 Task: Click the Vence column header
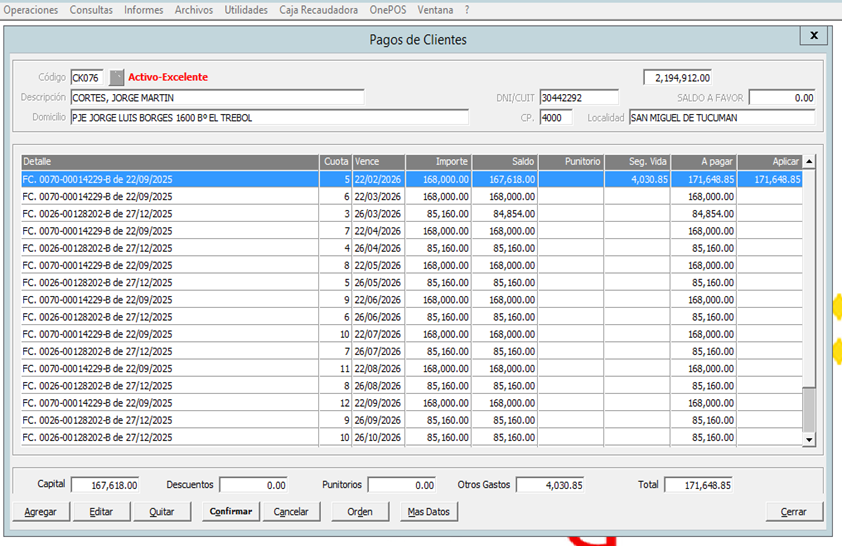(379, 162)
